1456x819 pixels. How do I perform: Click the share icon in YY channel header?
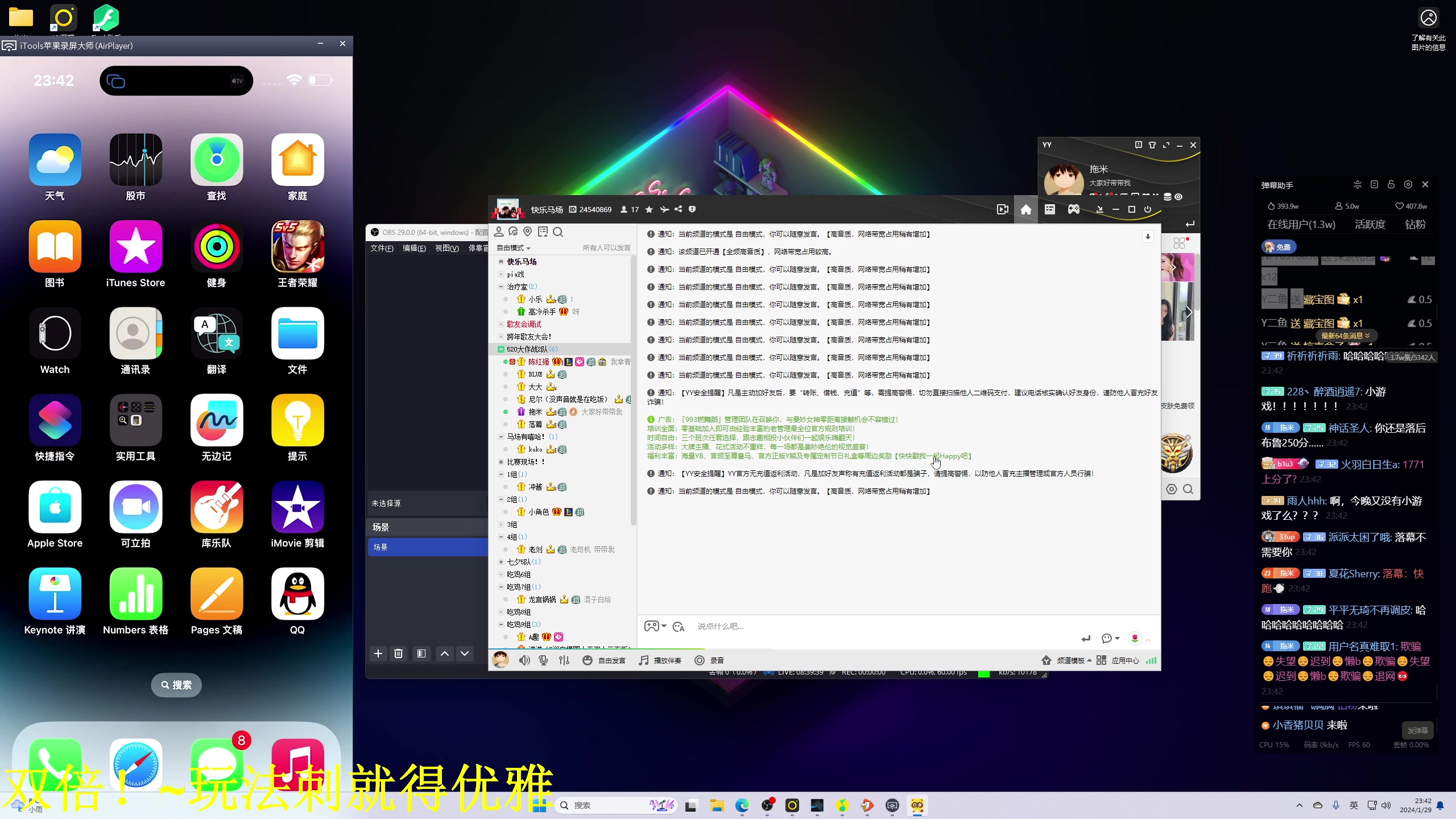(x=679, y=209)
